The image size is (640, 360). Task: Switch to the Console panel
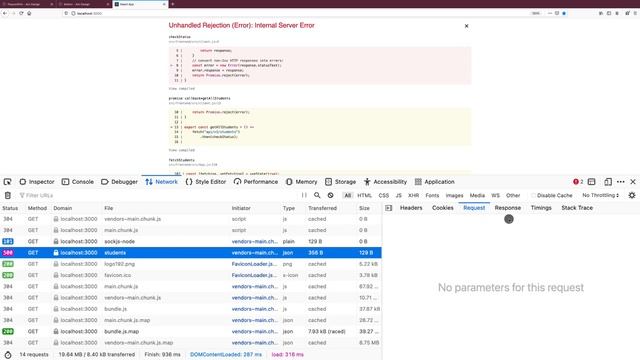click(78, 182)
